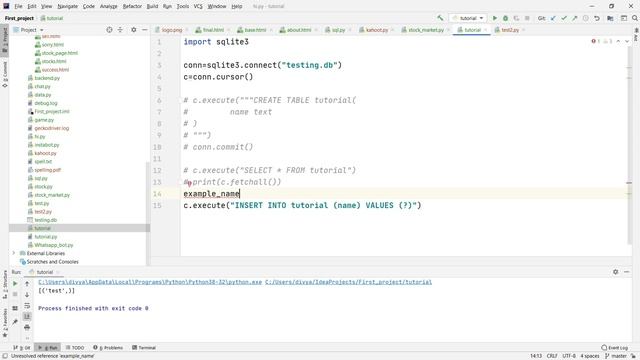Screen dimensions: 640x360
Task: Click Select Opened File target icon
Action: tap(109, 30)
